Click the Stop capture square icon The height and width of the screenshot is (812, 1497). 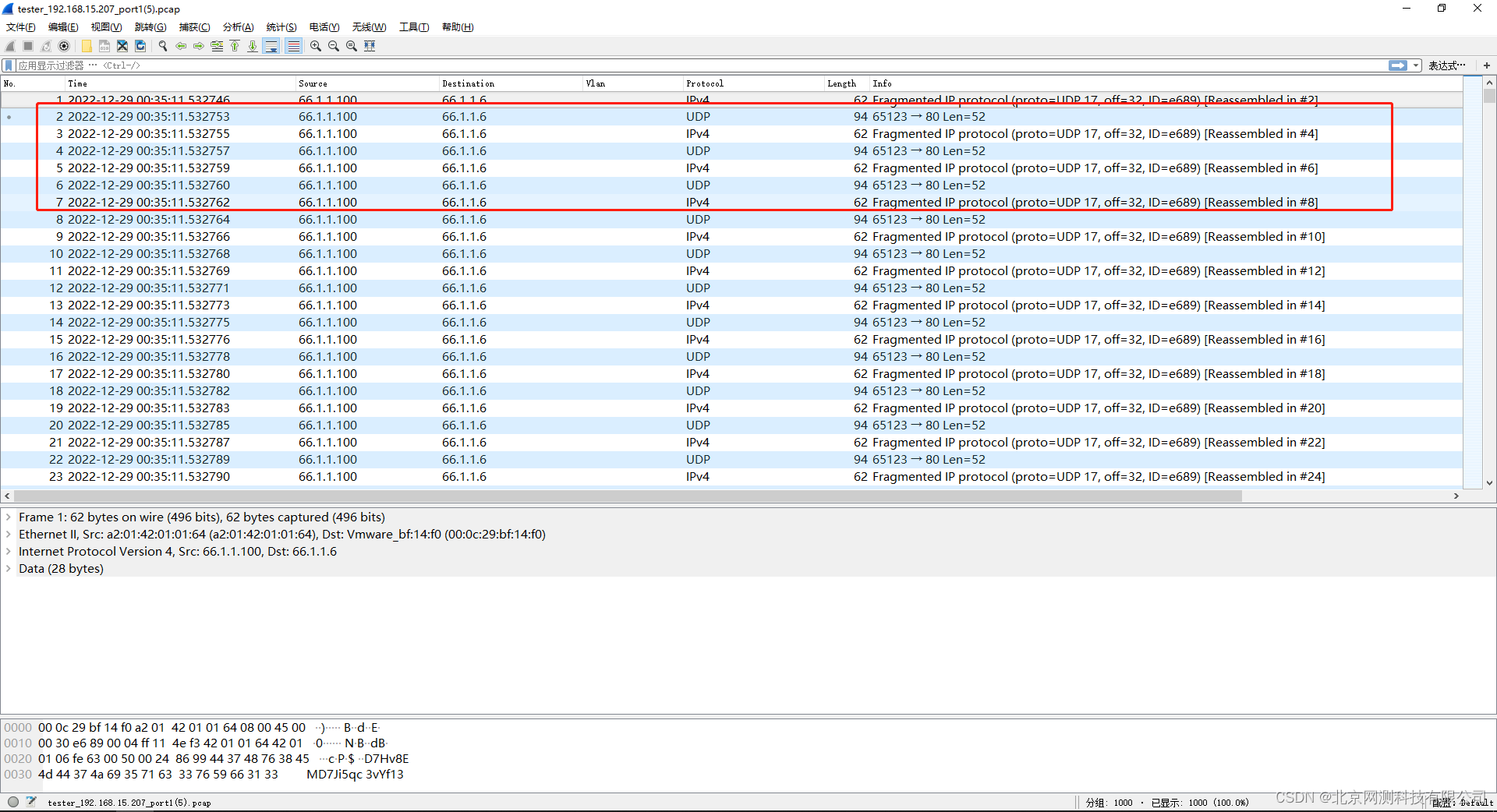(28, 46)
